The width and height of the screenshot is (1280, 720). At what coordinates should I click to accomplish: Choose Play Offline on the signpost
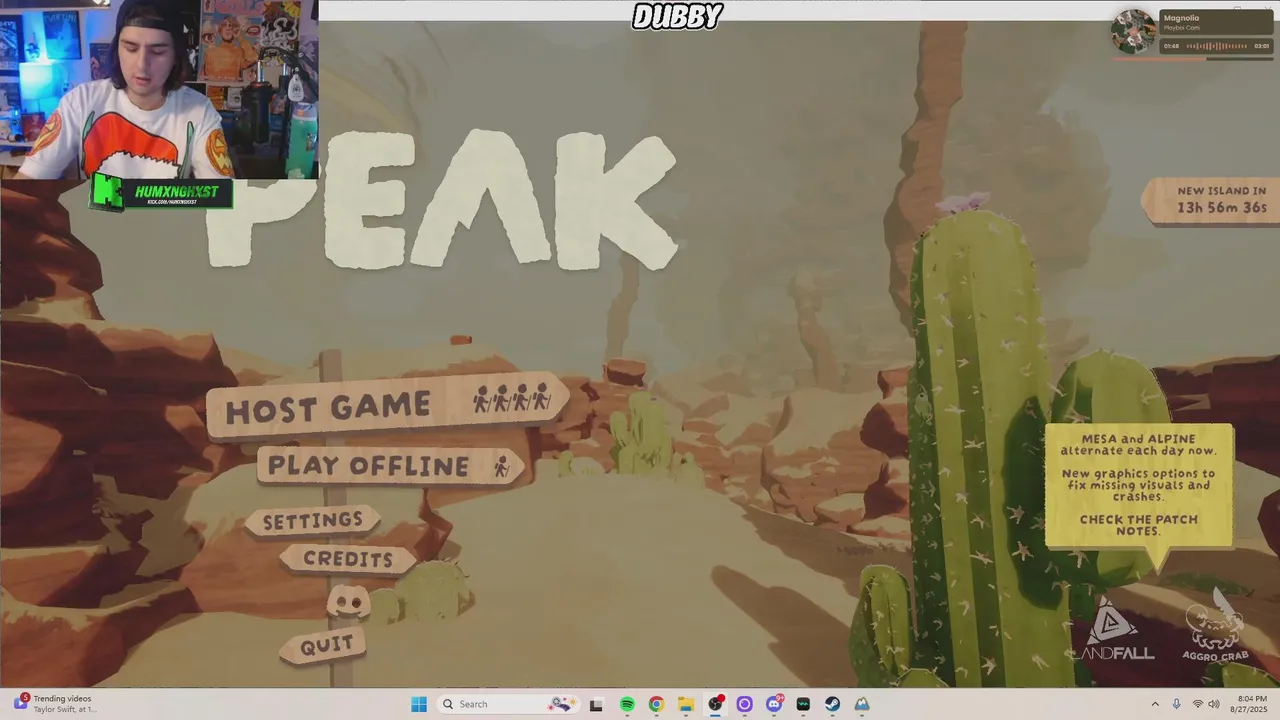(391, 466)
